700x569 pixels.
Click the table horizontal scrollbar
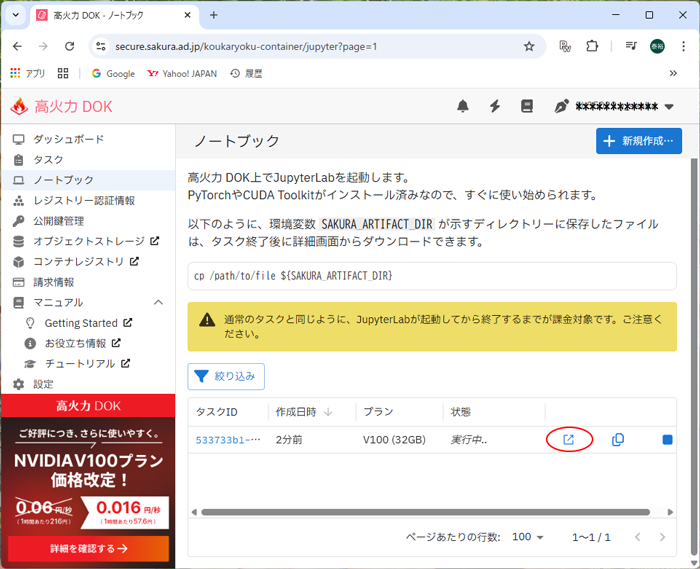[x=425, y=512]
